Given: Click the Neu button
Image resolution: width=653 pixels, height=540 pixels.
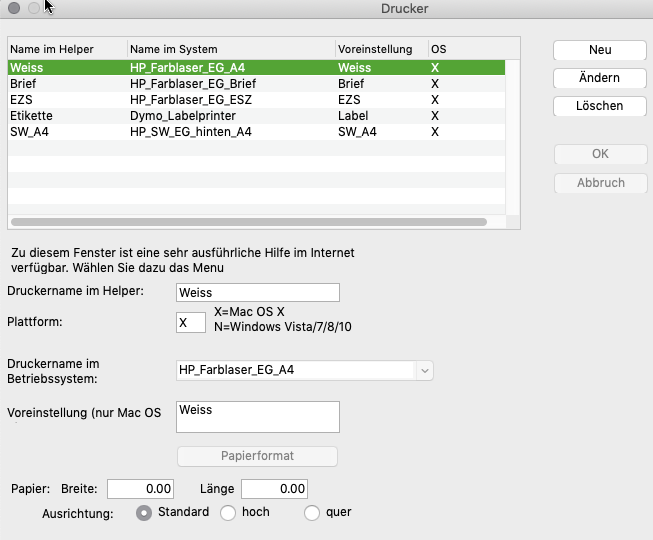Looking at the screenshot, I should click(600, 49).
